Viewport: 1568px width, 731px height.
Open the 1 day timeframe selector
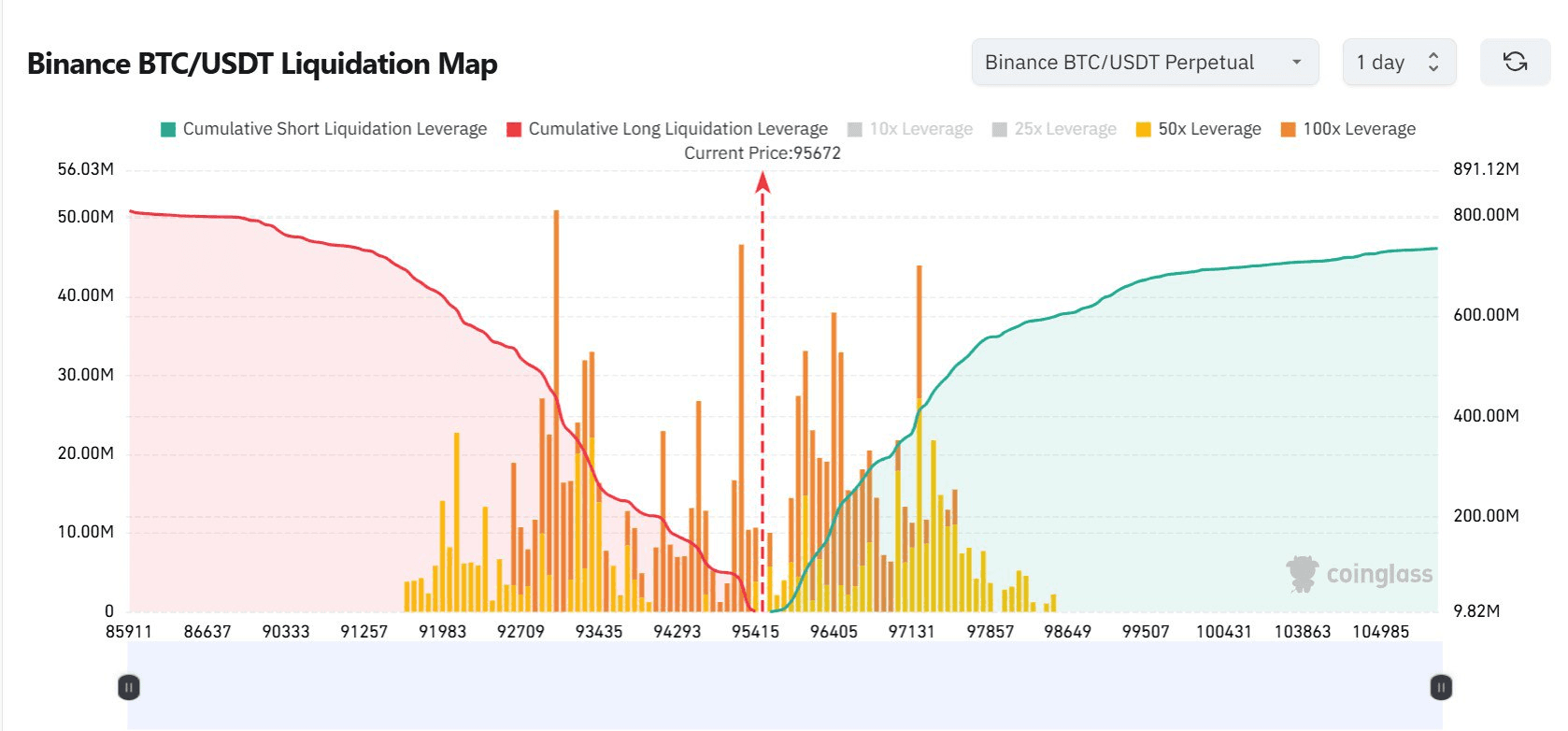click(1399, 62)
